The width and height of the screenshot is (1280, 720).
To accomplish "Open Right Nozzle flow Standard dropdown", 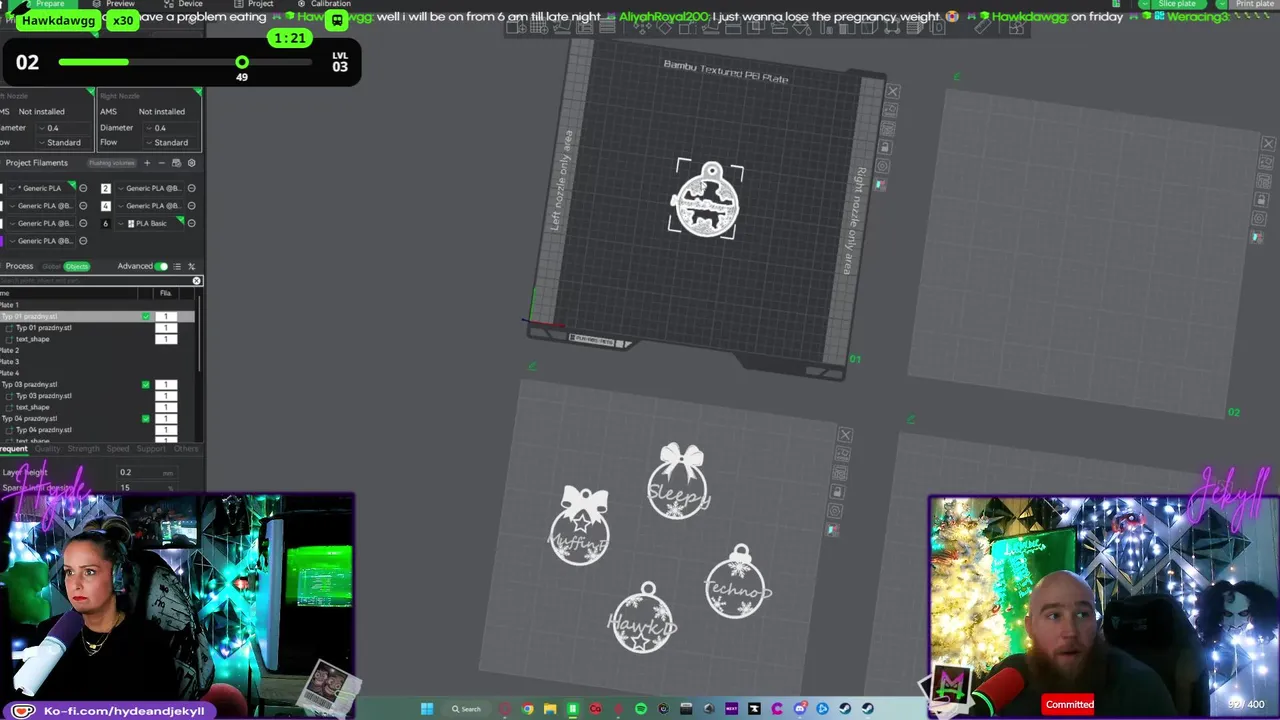I will tap(169, 142).
